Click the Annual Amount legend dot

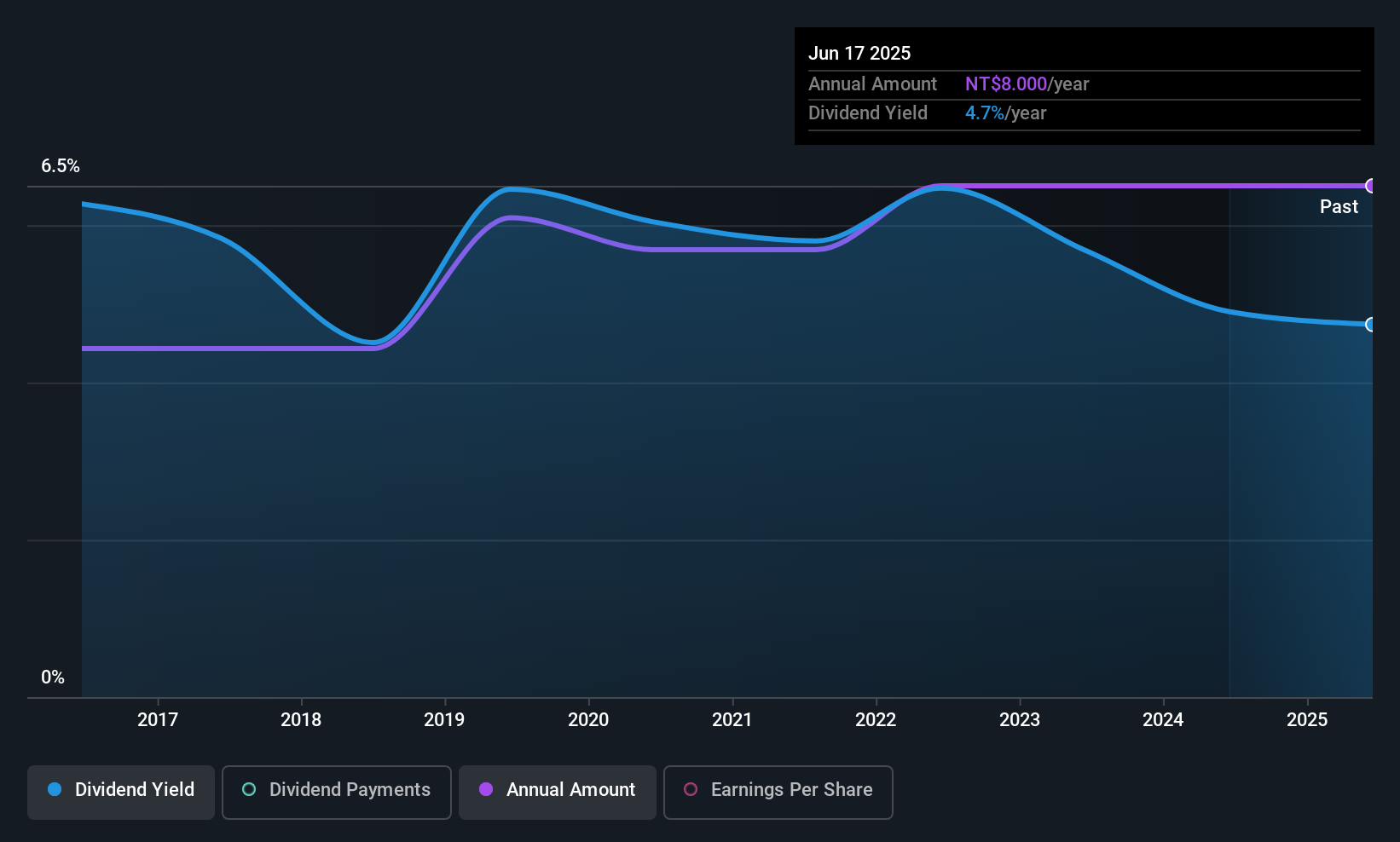point(486,790)
